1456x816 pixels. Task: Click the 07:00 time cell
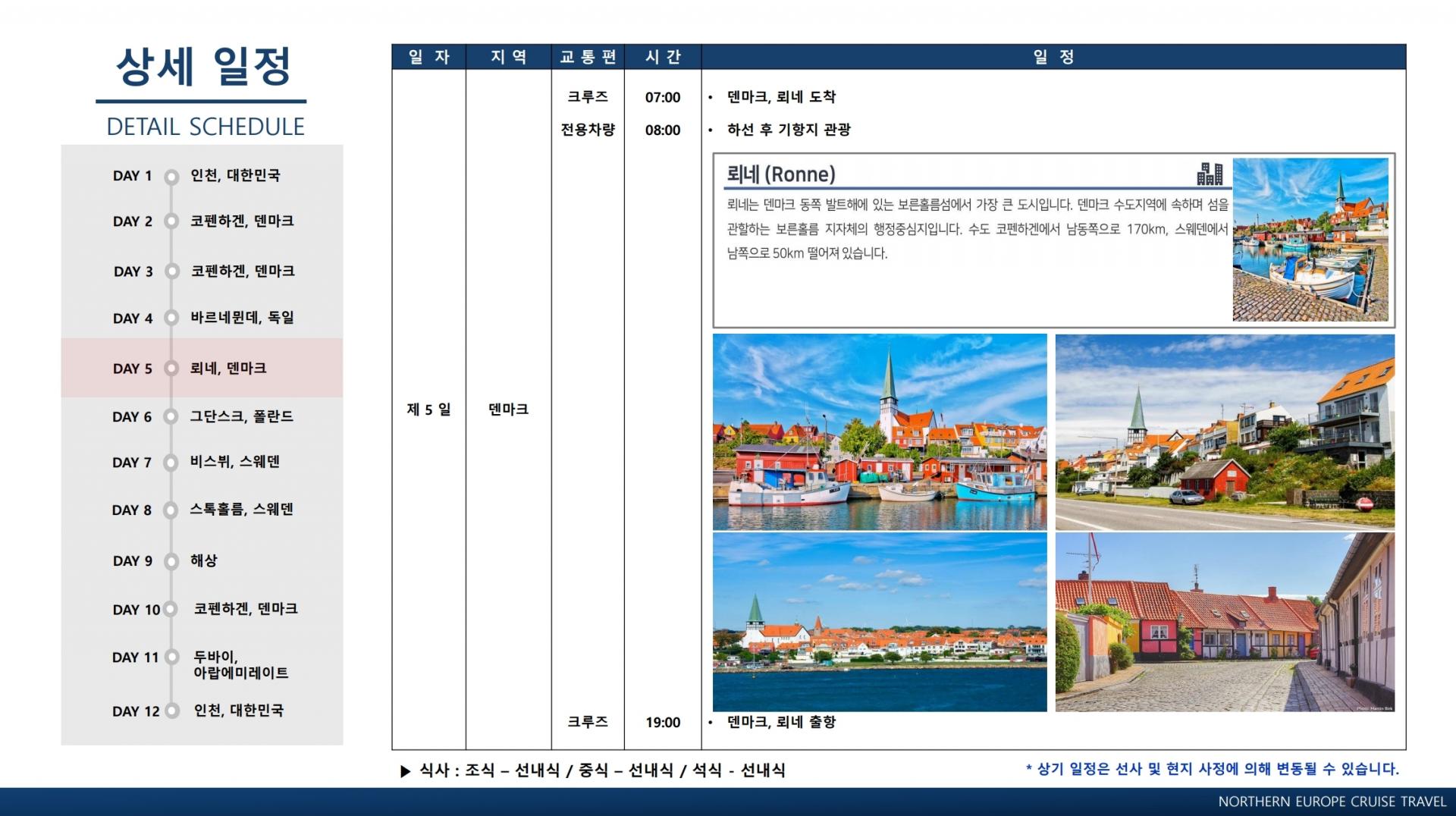click(663, 97)
